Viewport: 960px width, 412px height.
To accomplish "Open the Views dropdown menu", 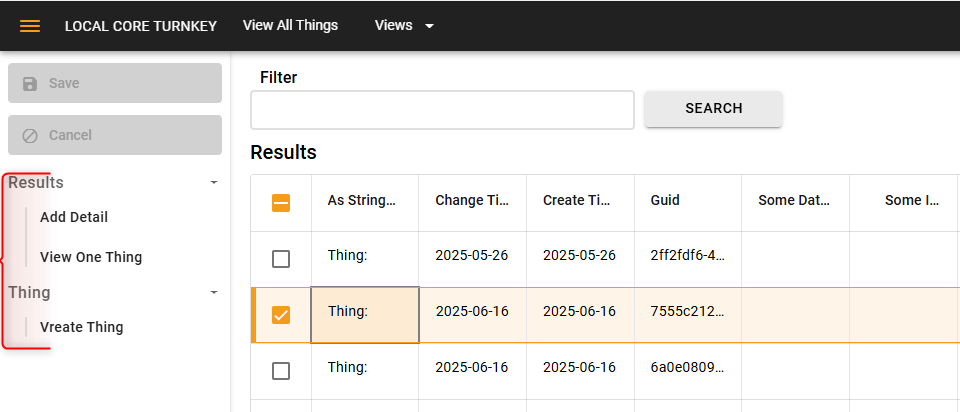I will coord(404,26).
